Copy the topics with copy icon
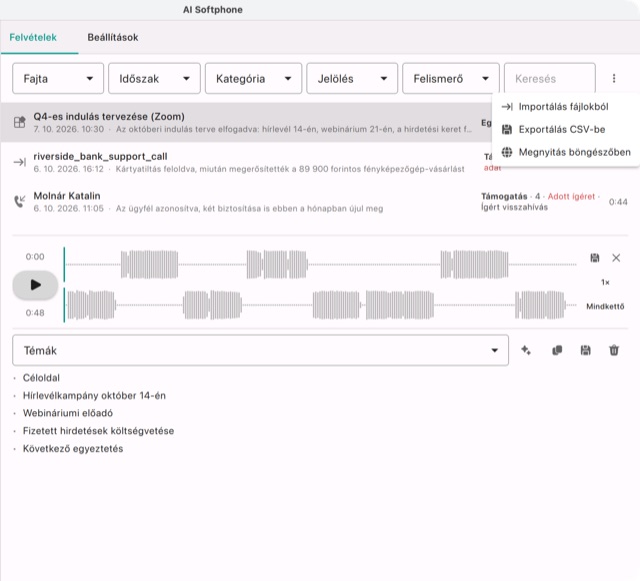Screen dimensions: 640x581 point(557,350)
